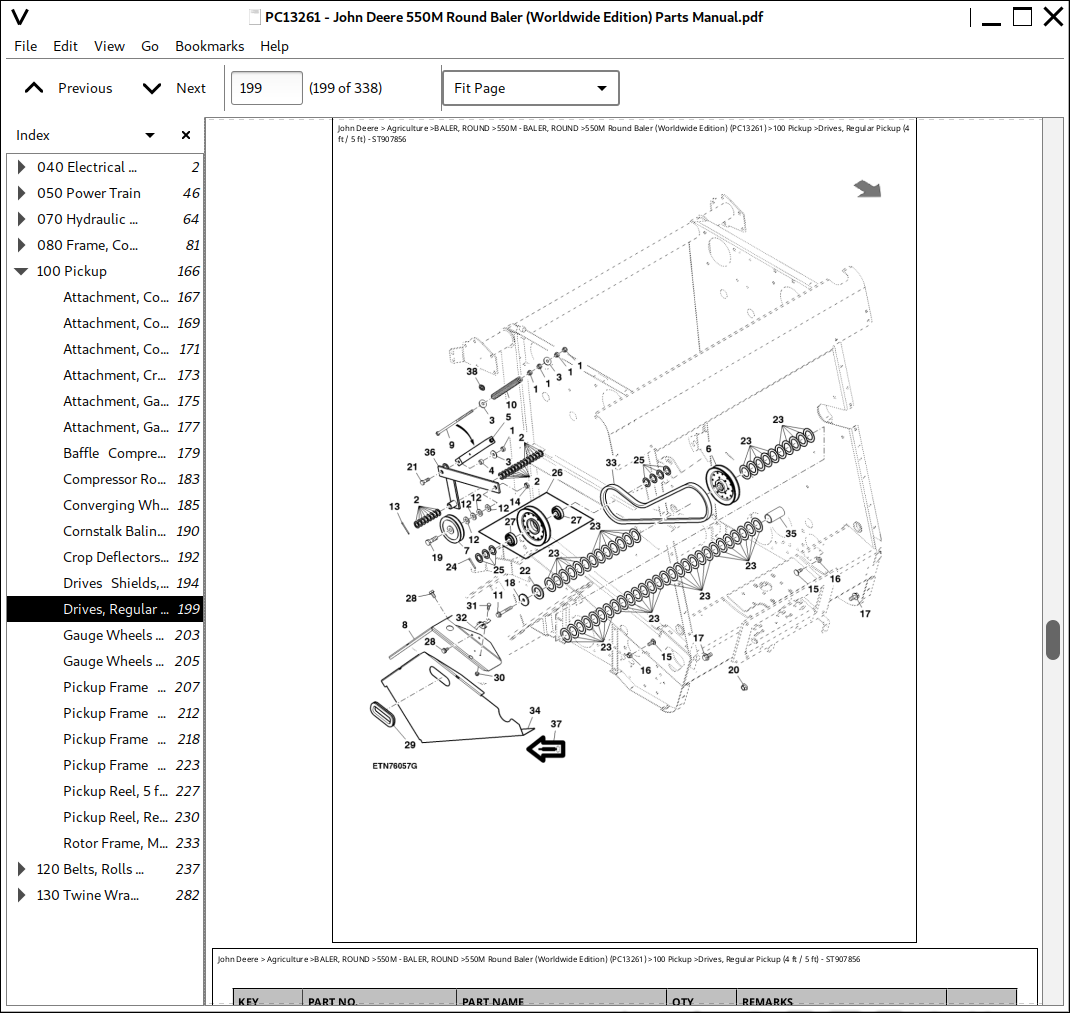This screenshot has height=1013, width=1070.
Task: Click the Previous page button label
Action: (x=85, y=88)
